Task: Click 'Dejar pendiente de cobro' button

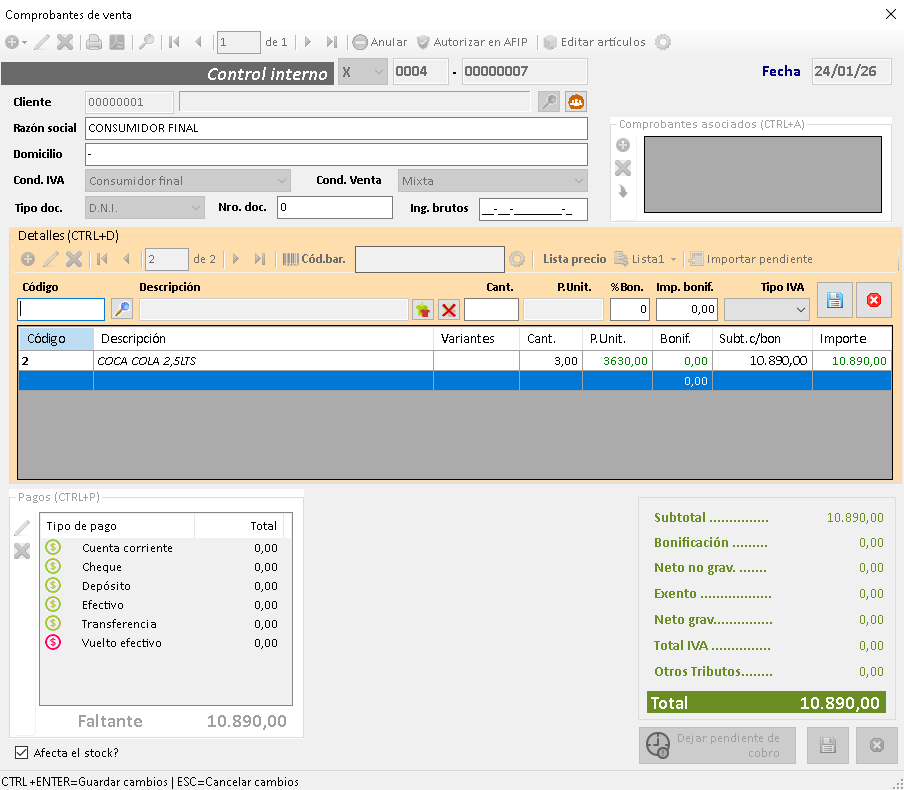Action: [x=716, y=745]
